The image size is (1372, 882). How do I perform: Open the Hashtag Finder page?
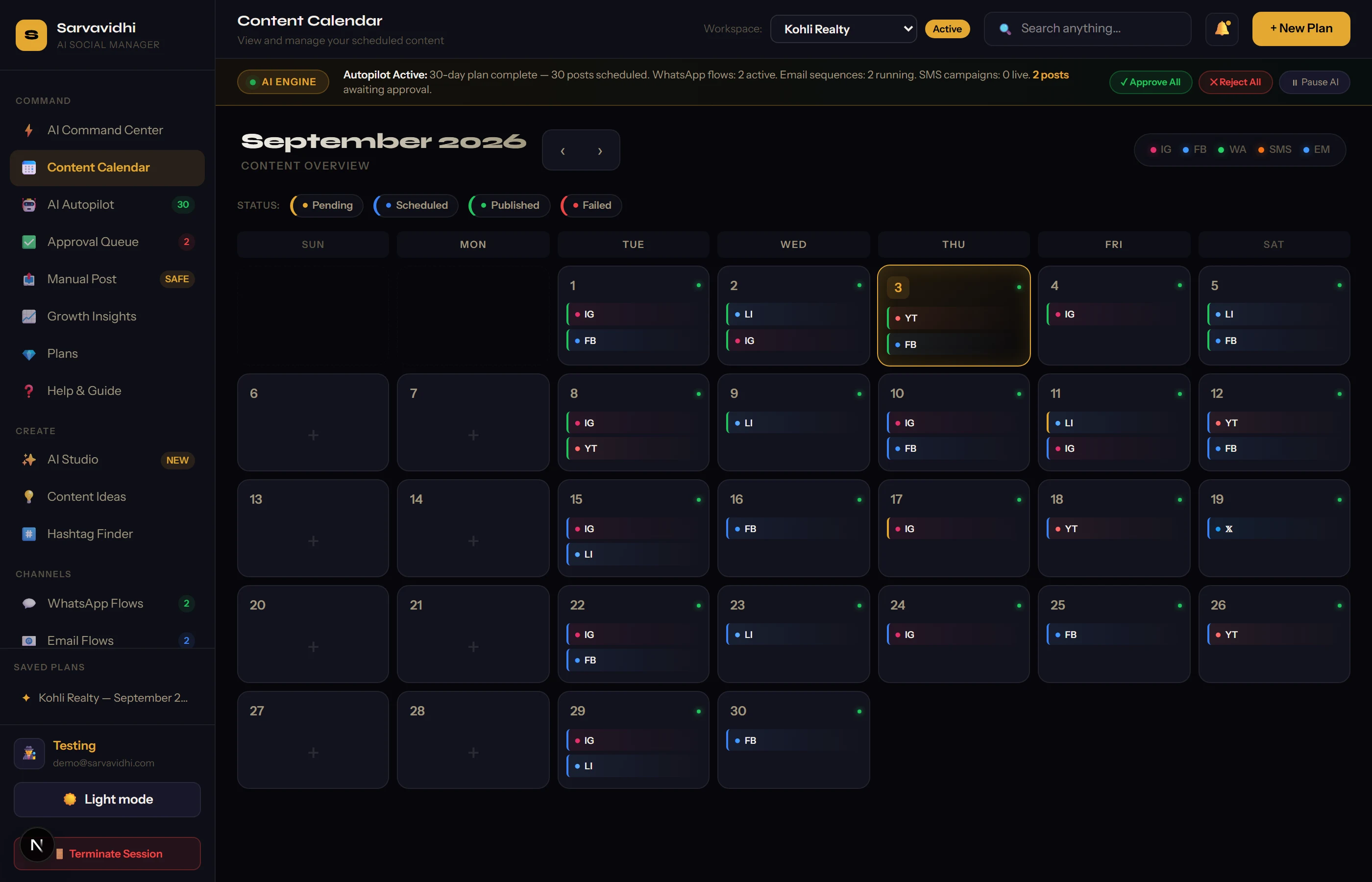[x=107, y=535]
